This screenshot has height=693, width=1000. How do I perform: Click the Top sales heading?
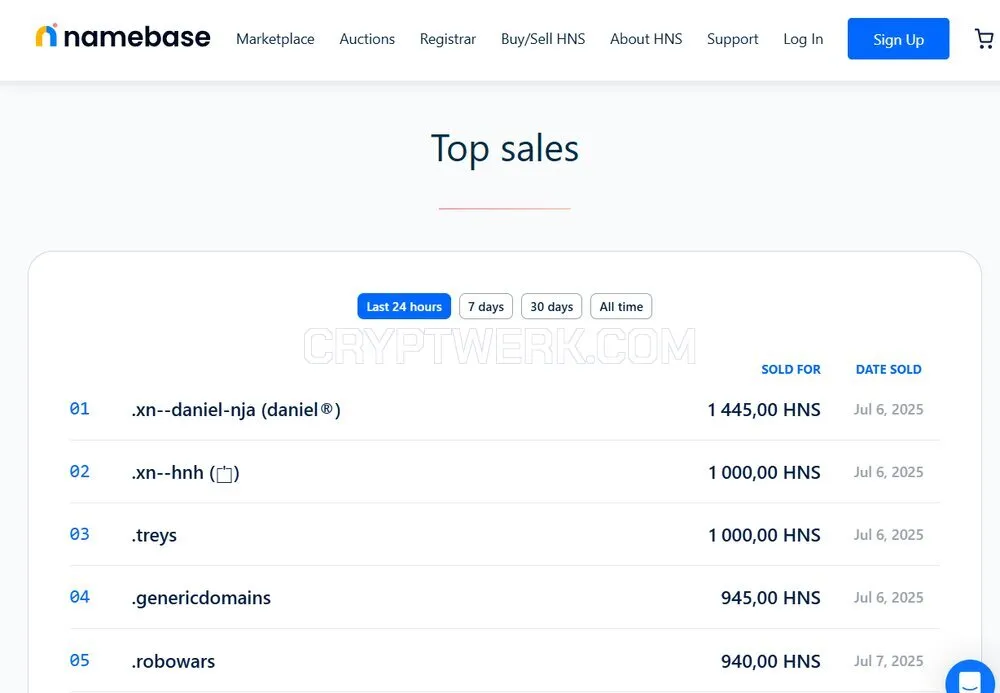pos(504,149)
